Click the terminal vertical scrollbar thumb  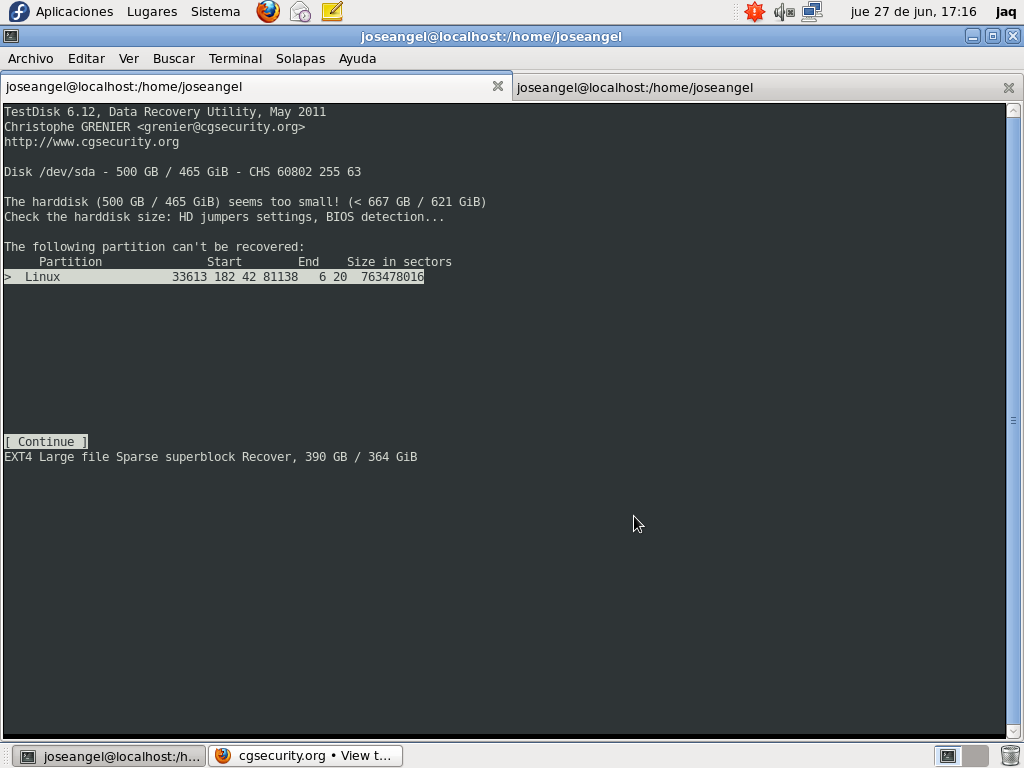(x=1014, y=421)
